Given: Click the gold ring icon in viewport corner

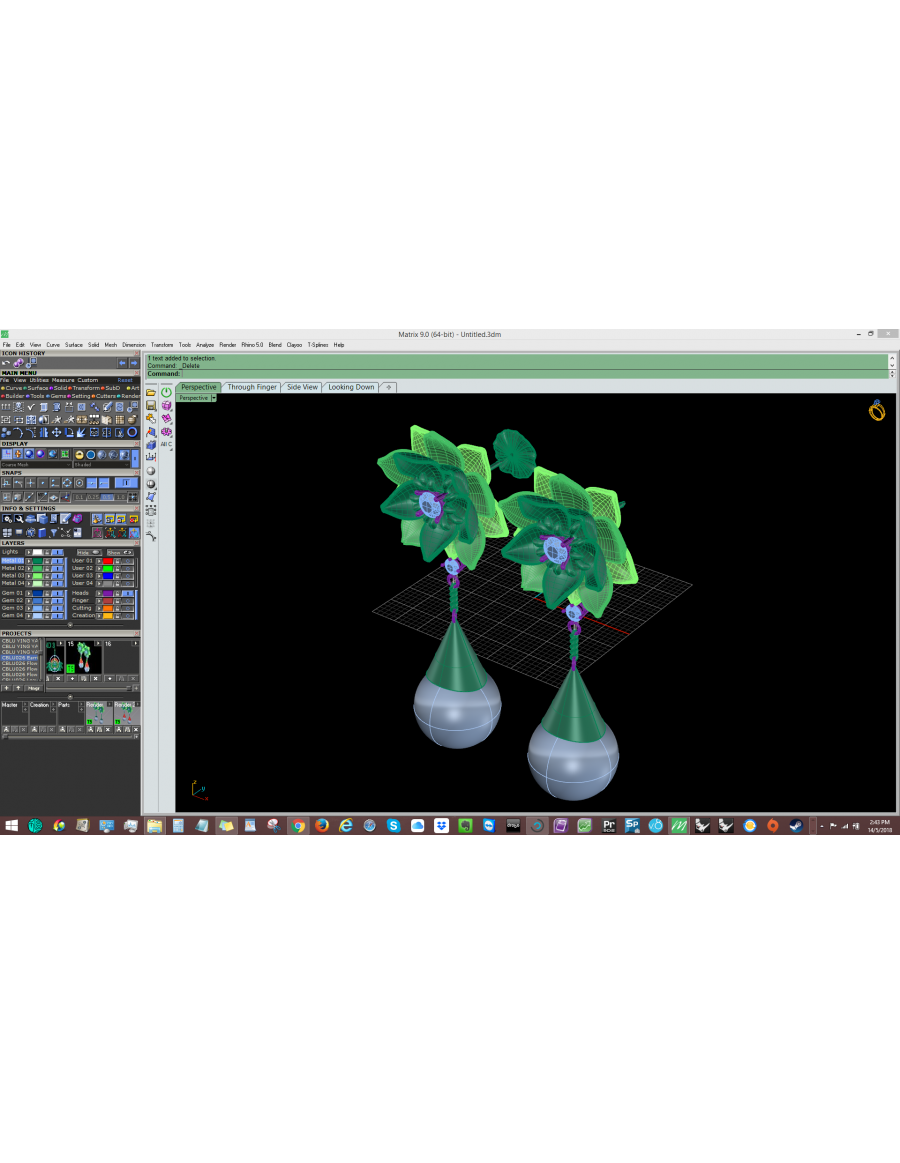Looking at the screenshot, I should (x=877, y=410).
